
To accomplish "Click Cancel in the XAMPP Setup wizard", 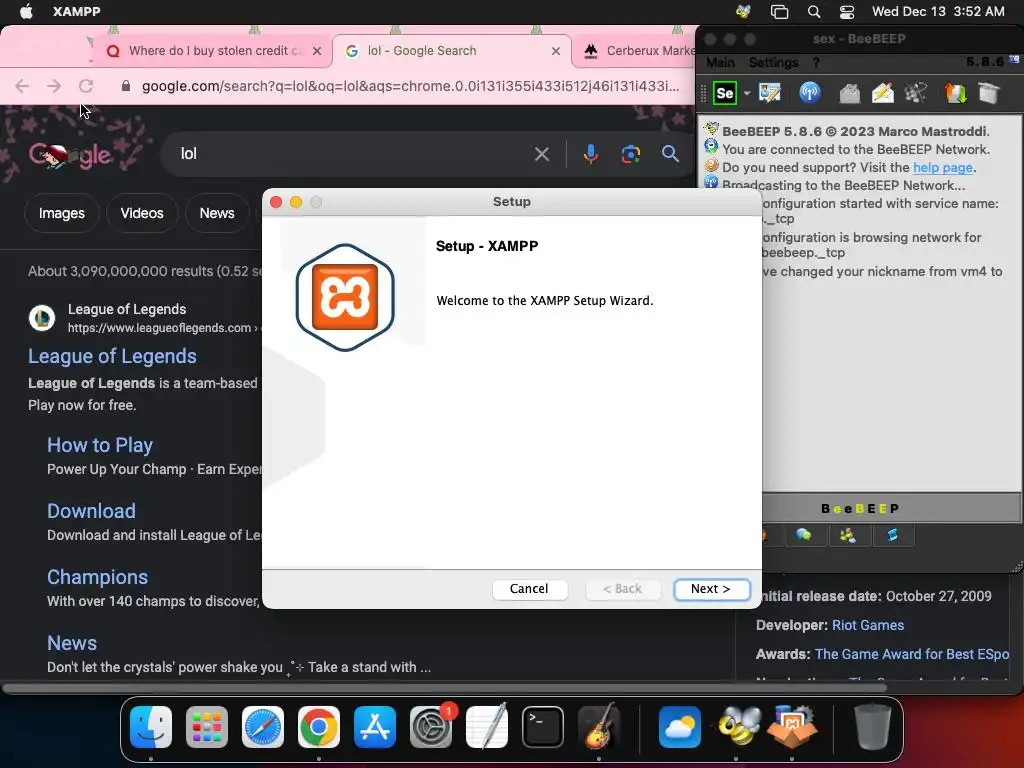I will click(529, 589).
